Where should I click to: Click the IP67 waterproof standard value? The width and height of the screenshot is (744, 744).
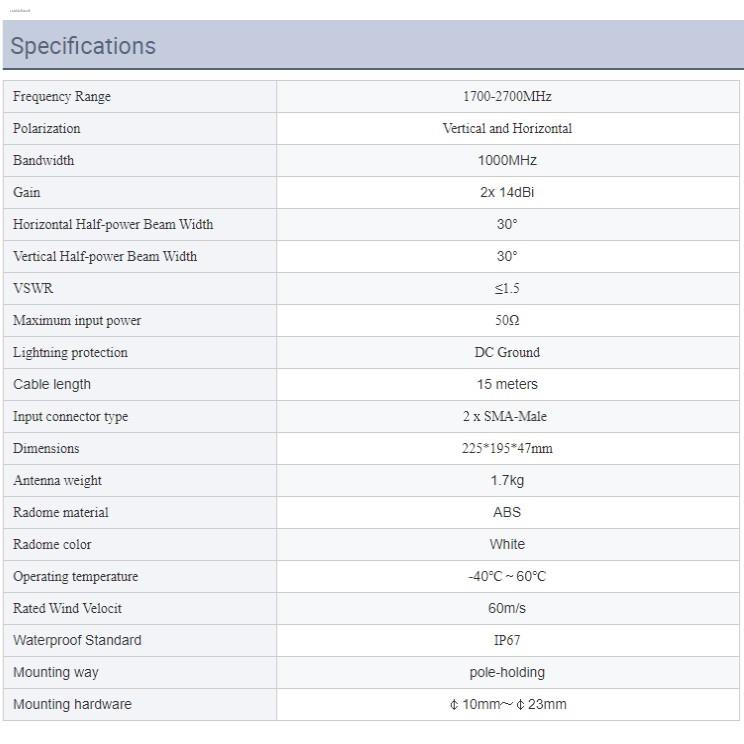(507, 641)
